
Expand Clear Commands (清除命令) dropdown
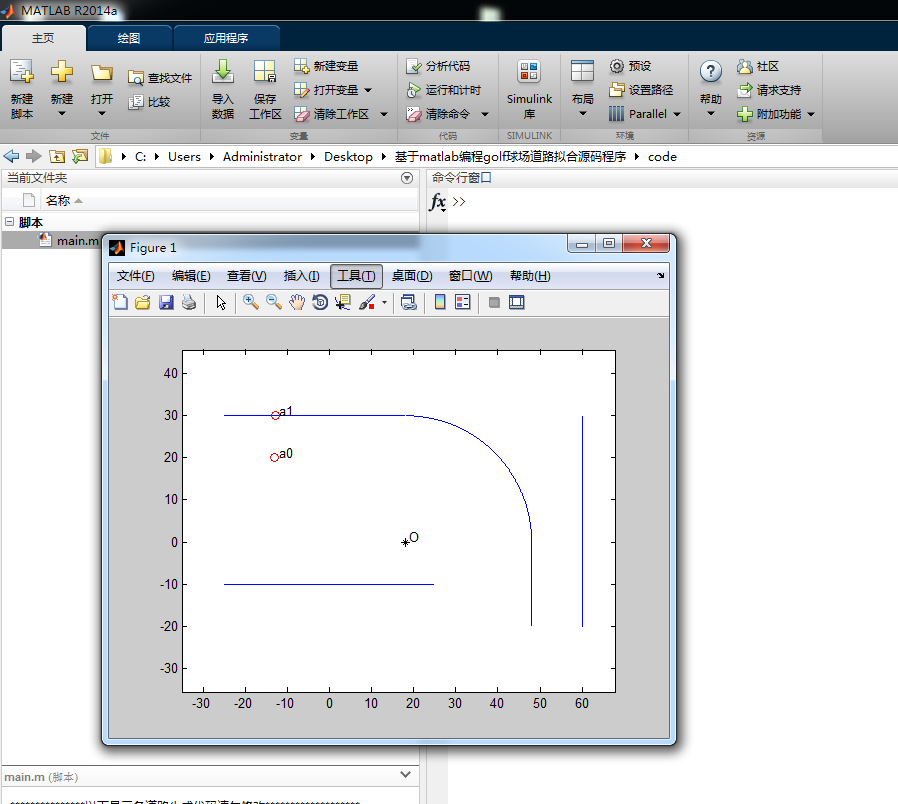pyautogui.click(x=485, y=115)
